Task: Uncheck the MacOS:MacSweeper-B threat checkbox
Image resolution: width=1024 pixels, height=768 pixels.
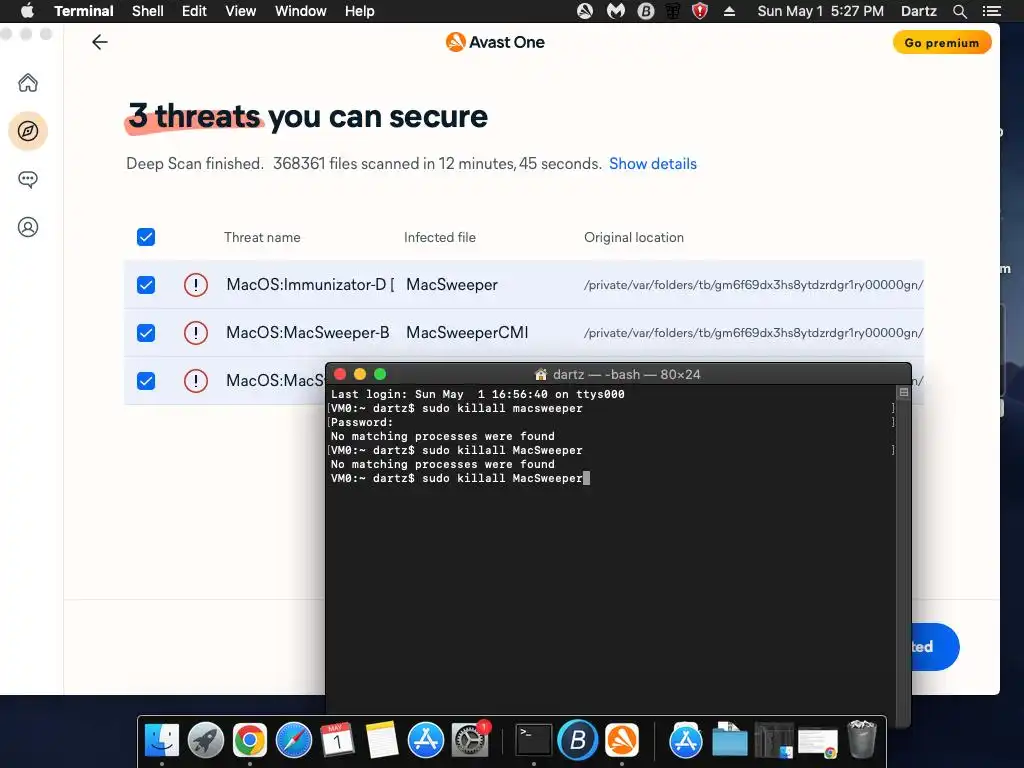Action: click(146, 333)
